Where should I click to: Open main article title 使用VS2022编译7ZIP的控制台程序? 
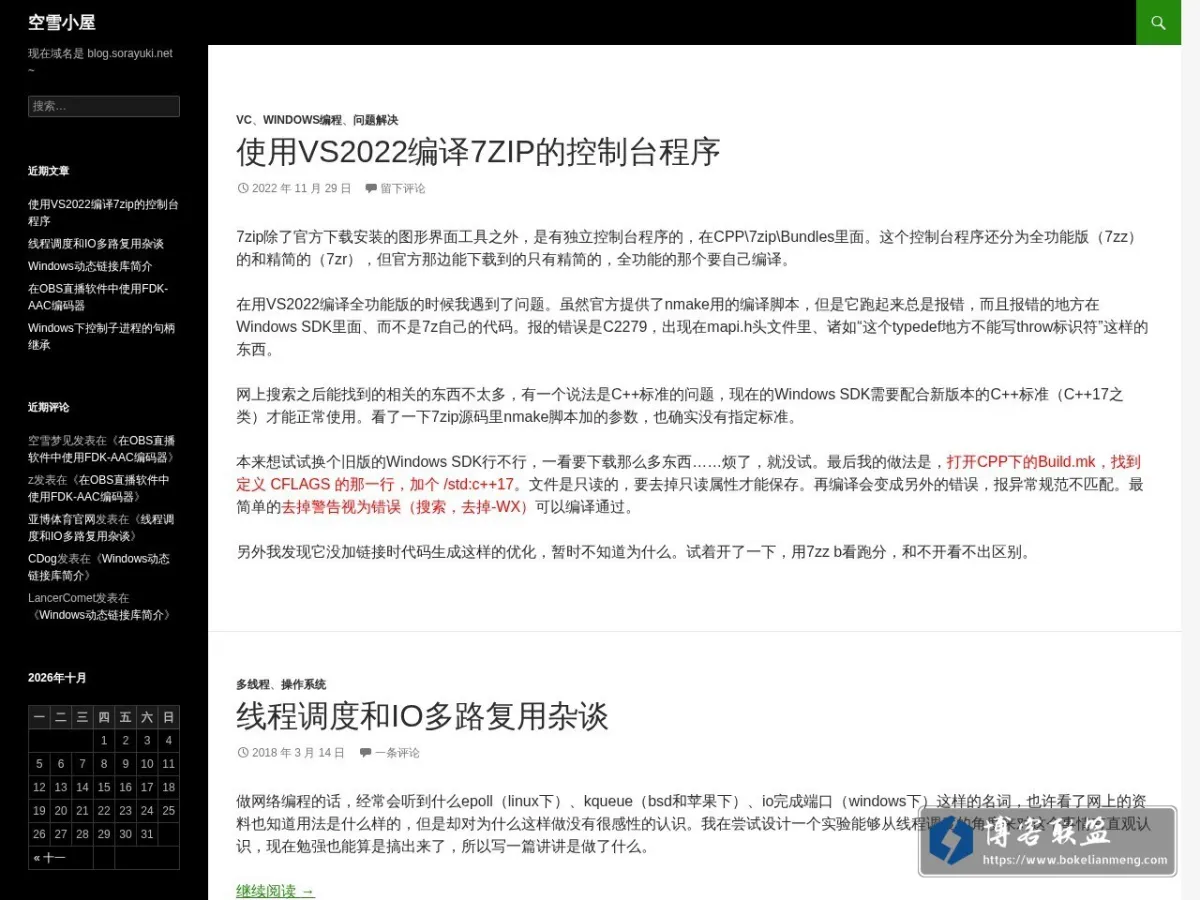click(478, 152)
